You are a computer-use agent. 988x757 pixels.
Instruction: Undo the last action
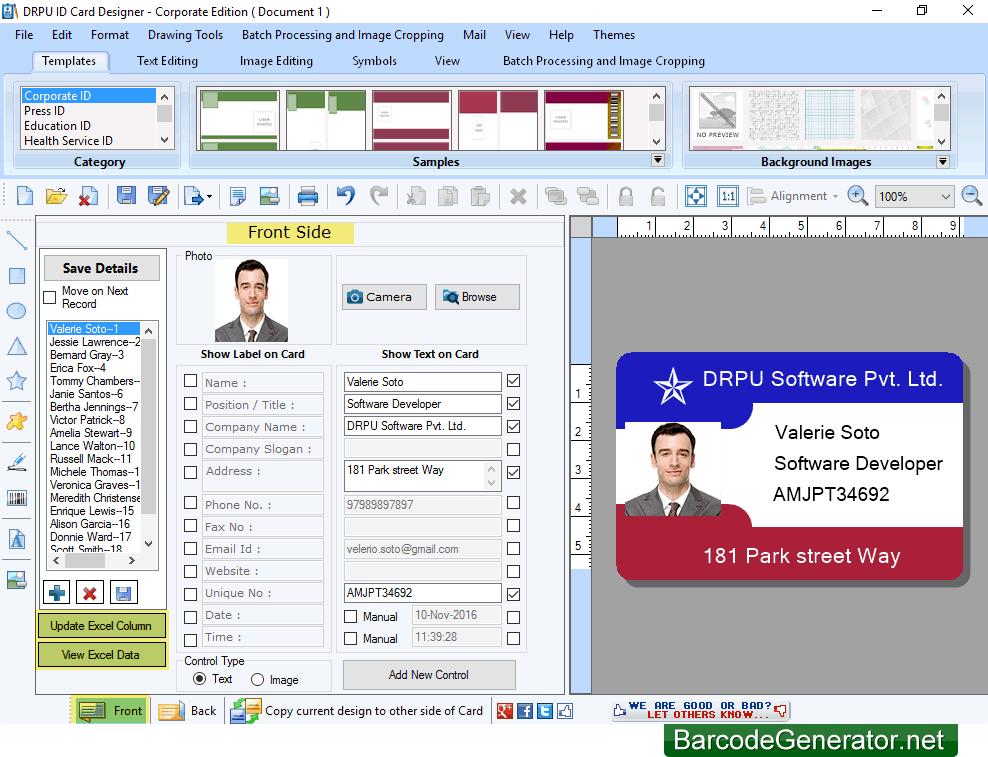pos(345,196)
